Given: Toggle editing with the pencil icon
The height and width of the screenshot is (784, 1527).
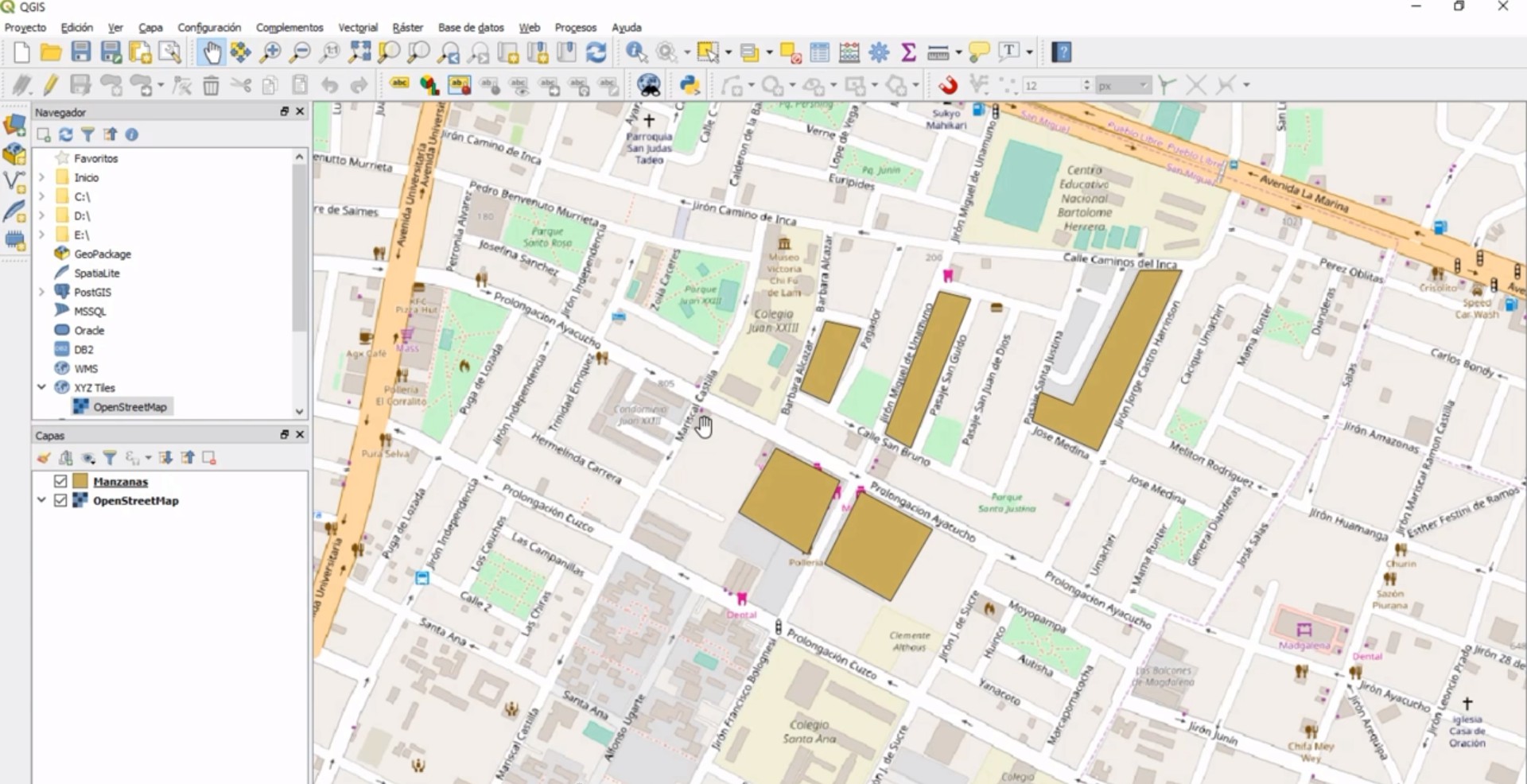Looking at the screenshot, I should tap(51, 84).
